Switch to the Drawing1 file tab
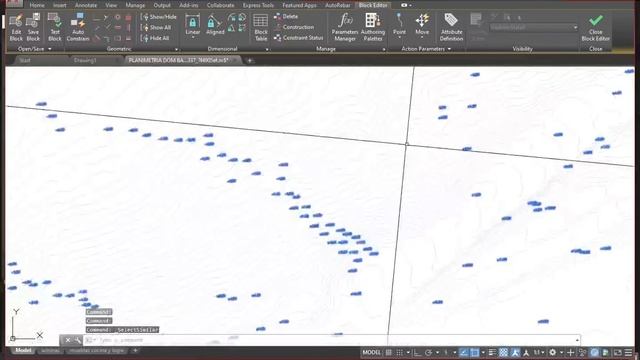This screenshot has height=360, width=640. pos(85,60)
